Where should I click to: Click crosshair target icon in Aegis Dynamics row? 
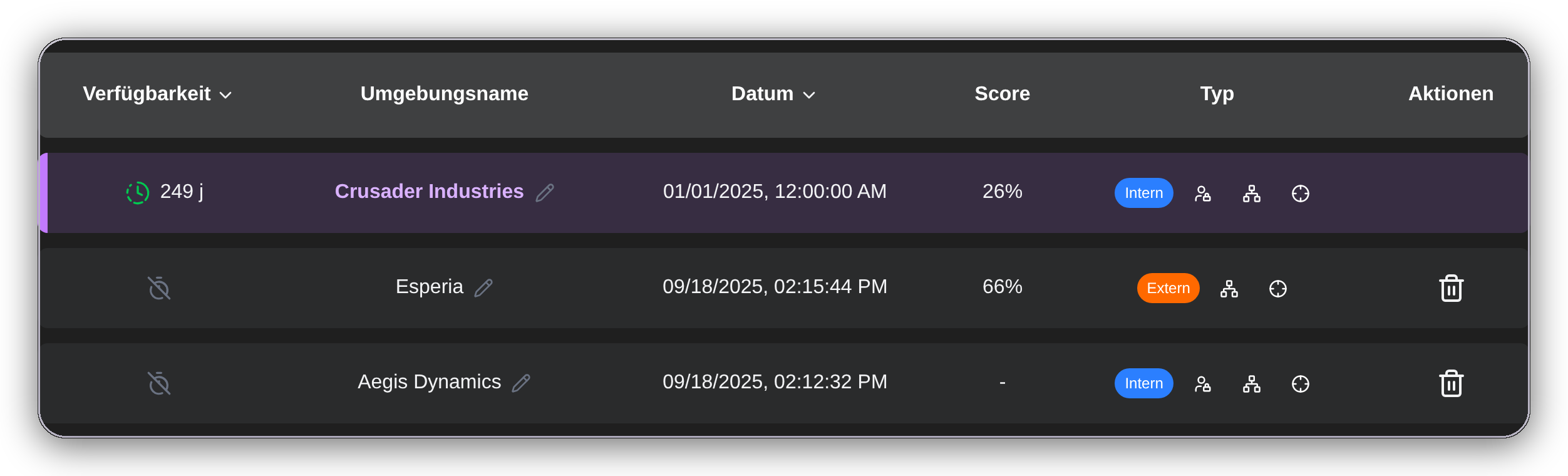pyautogui.click(x=1301, y=384)
